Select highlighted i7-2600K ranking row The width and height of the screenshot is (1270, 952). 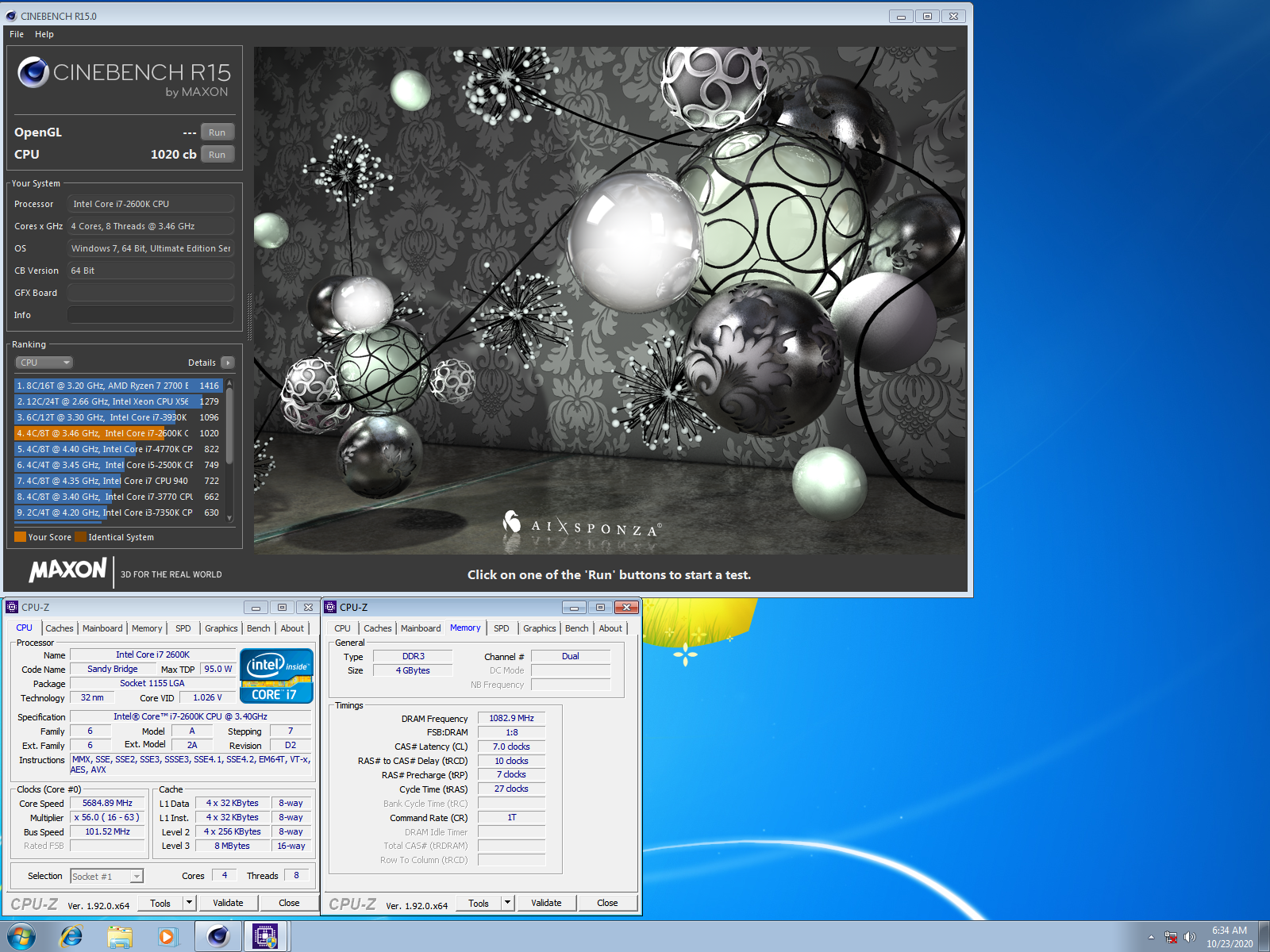pyautogui.click(x=118, y=433)
